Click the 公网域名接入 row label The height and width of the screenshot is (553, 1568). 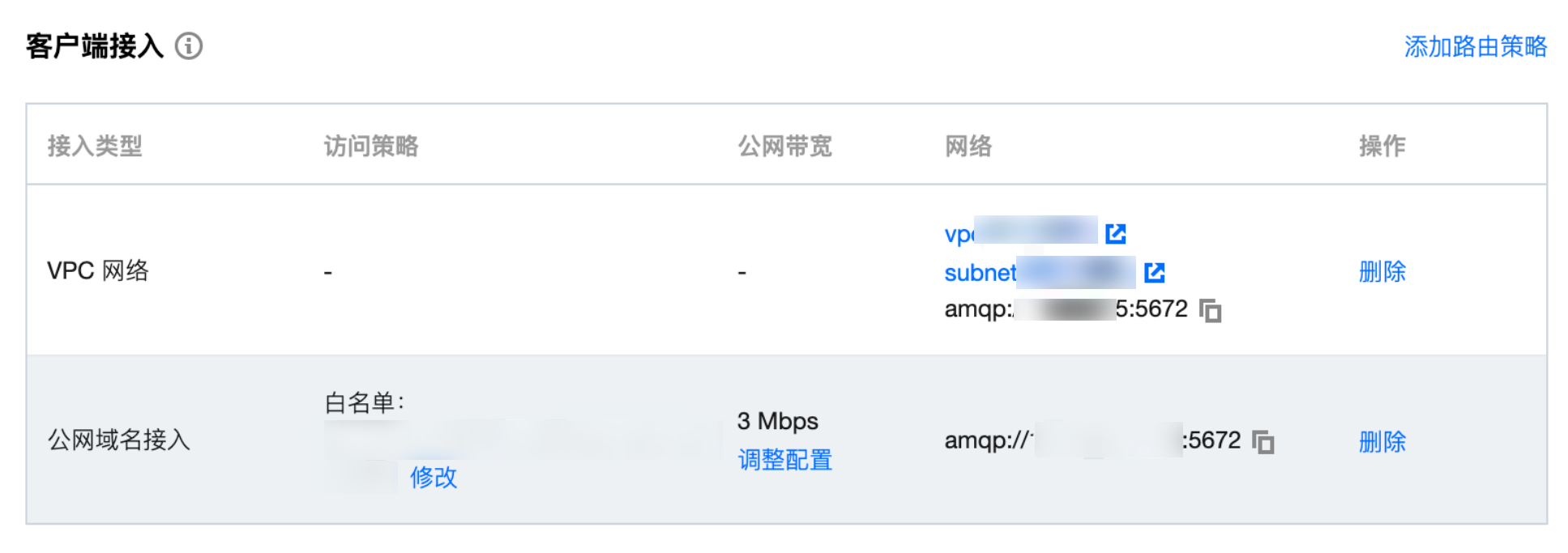point(119,440)
